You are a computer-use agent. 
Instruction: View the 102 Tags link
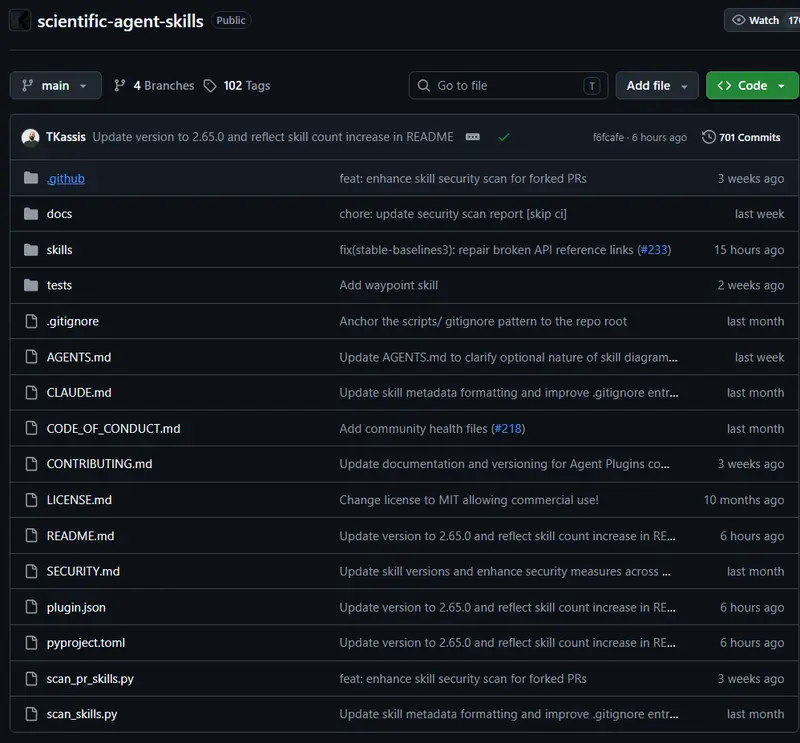[237, 85]
